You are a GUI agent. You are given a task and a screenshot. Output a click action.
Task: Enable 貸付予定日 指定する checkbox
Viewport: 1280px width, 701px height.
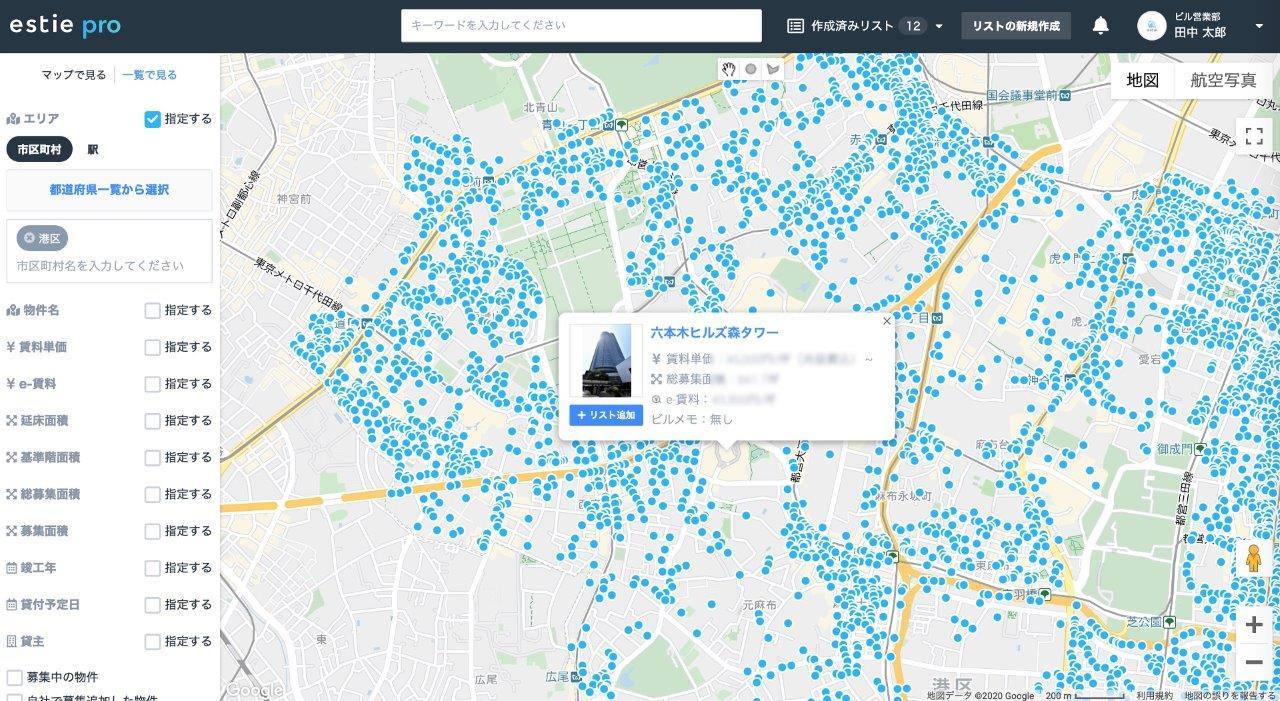(x=152, y=605)
